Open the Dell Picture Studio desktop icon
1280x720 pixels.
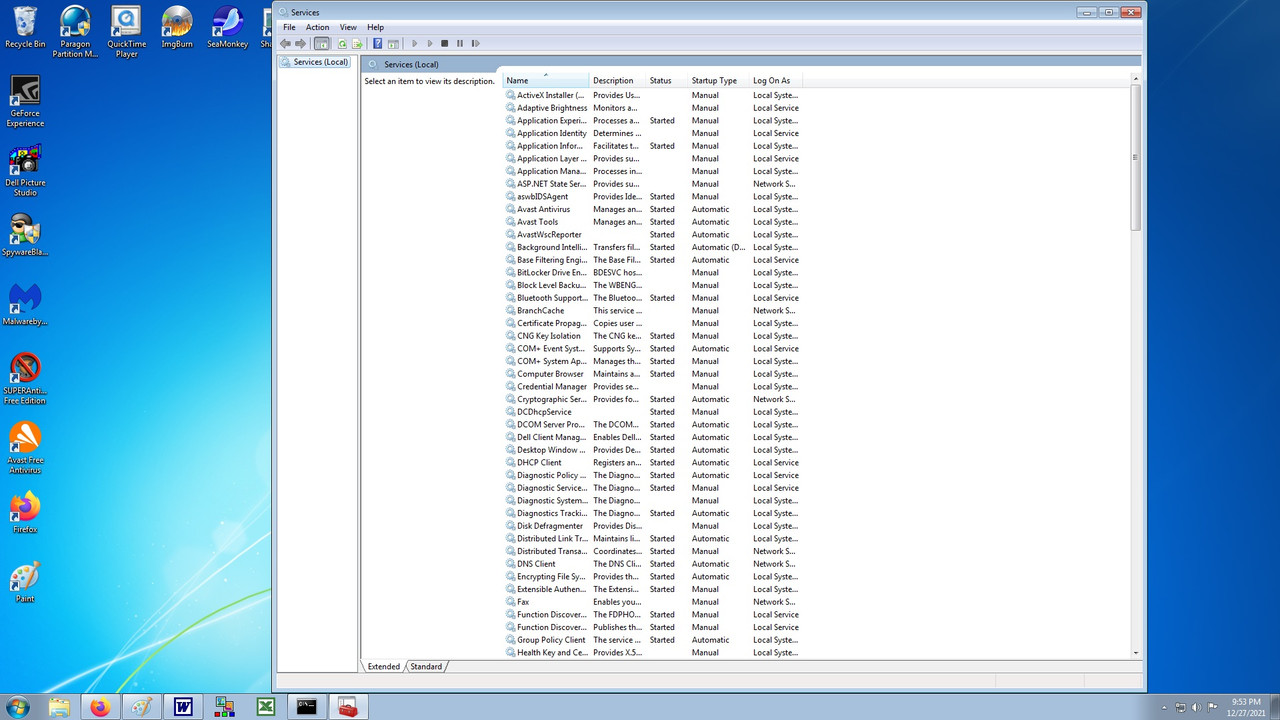[x=25, y=170]
